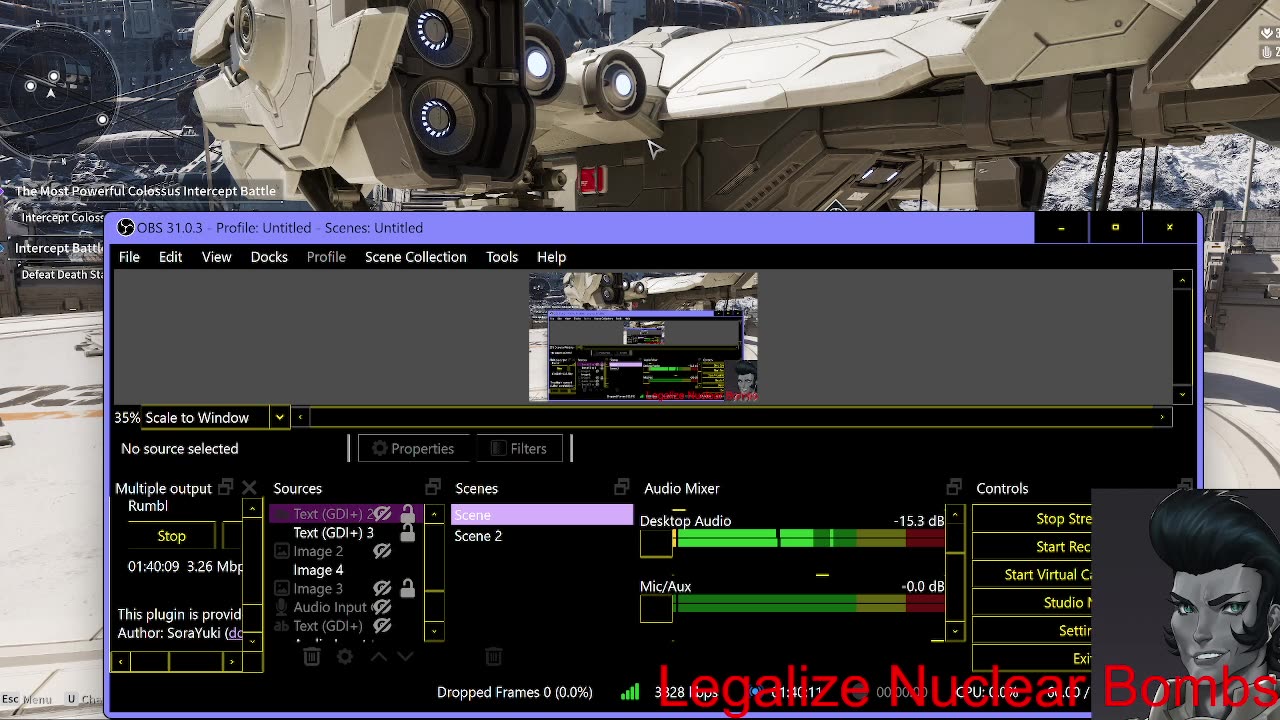
Task: Remove selected source with trash icon
Action: click(x=311, y=656)
